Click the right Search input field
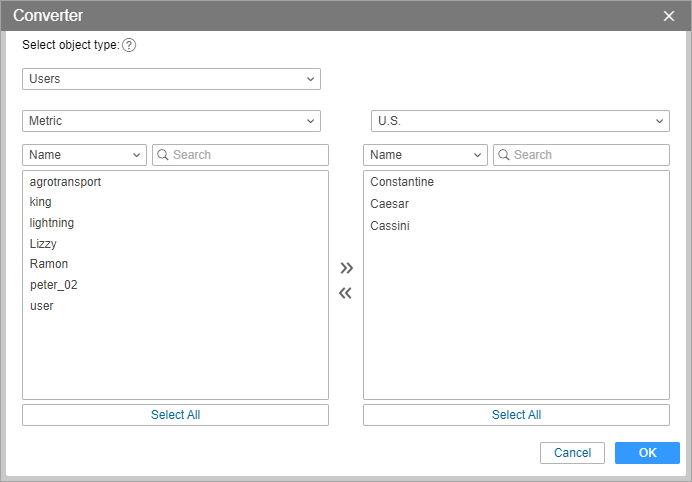The image size is (692, 482). click(588, 155)
